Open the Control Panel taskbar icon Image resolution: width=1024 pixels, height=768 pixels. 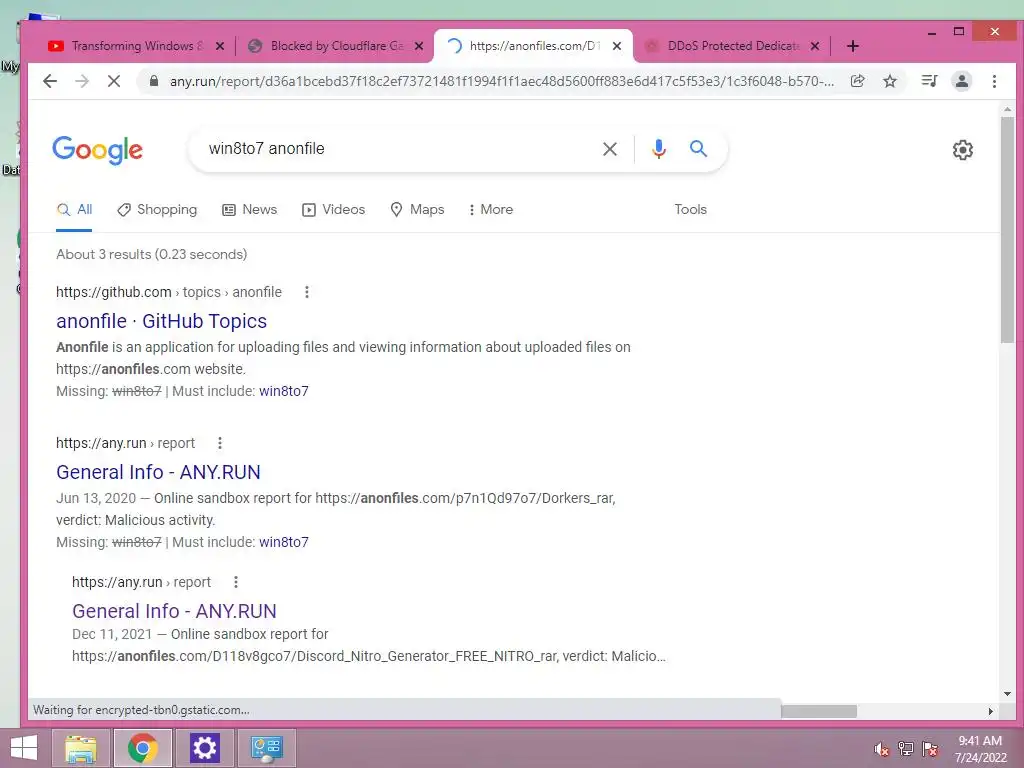tap(266, 748)
